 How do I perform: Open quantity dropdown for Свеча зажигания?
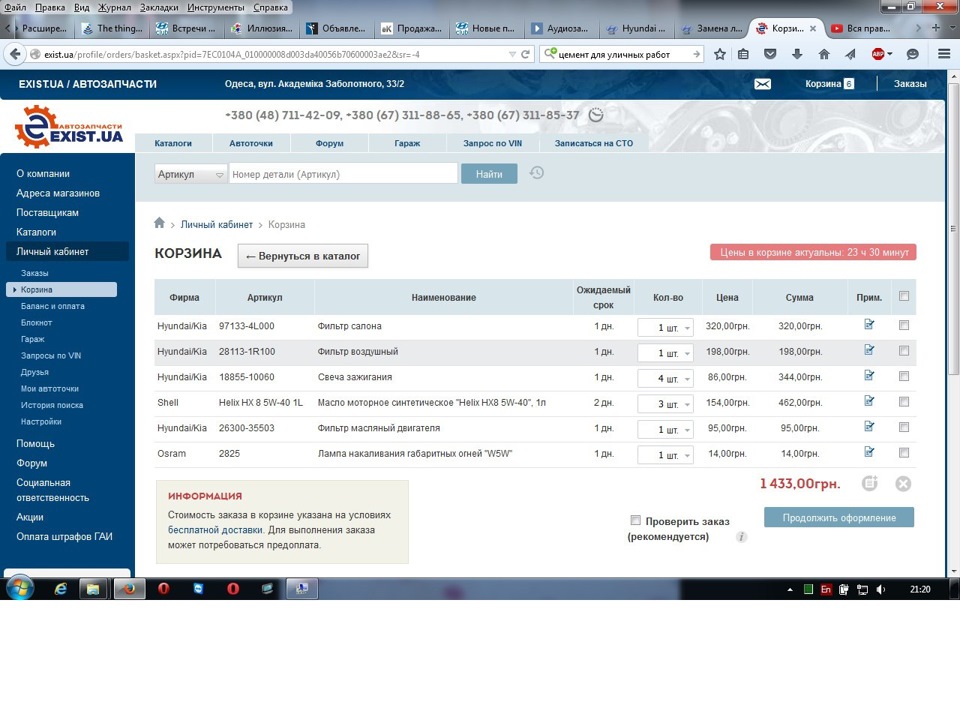tap(665, 379)
